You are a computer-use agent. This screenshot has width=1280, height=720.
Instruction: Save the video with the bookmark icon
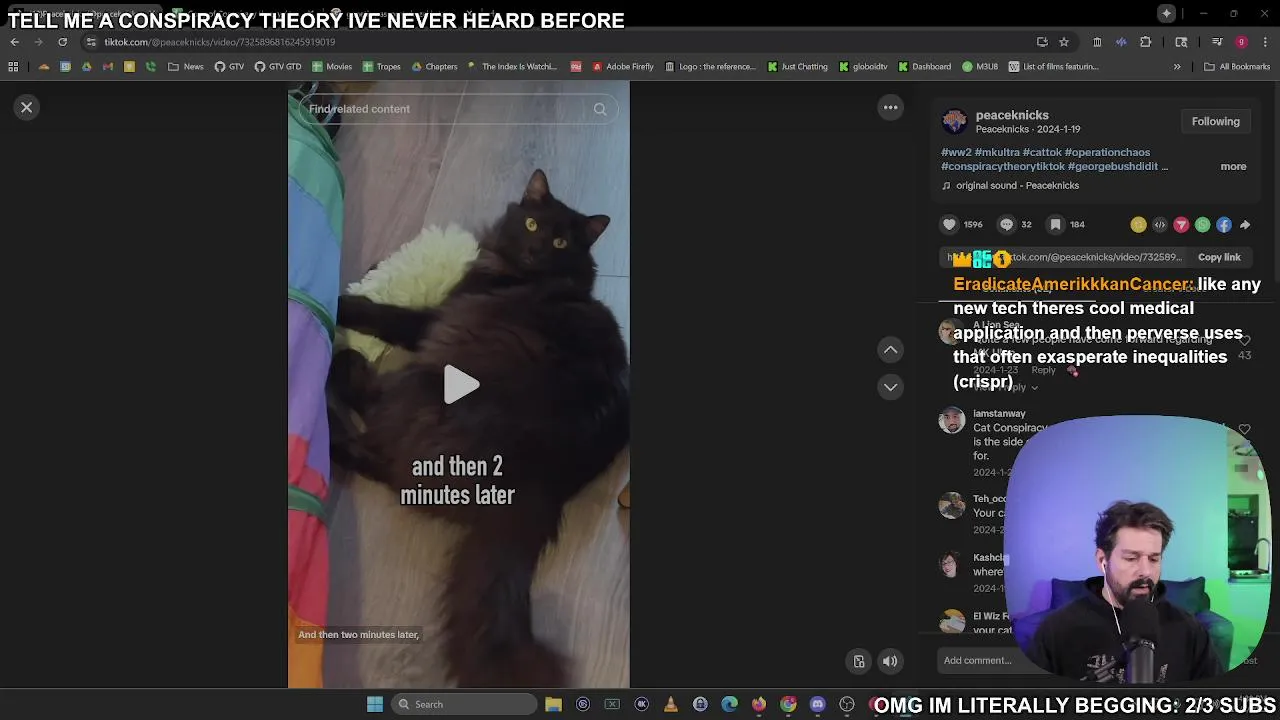(1055, 225)
